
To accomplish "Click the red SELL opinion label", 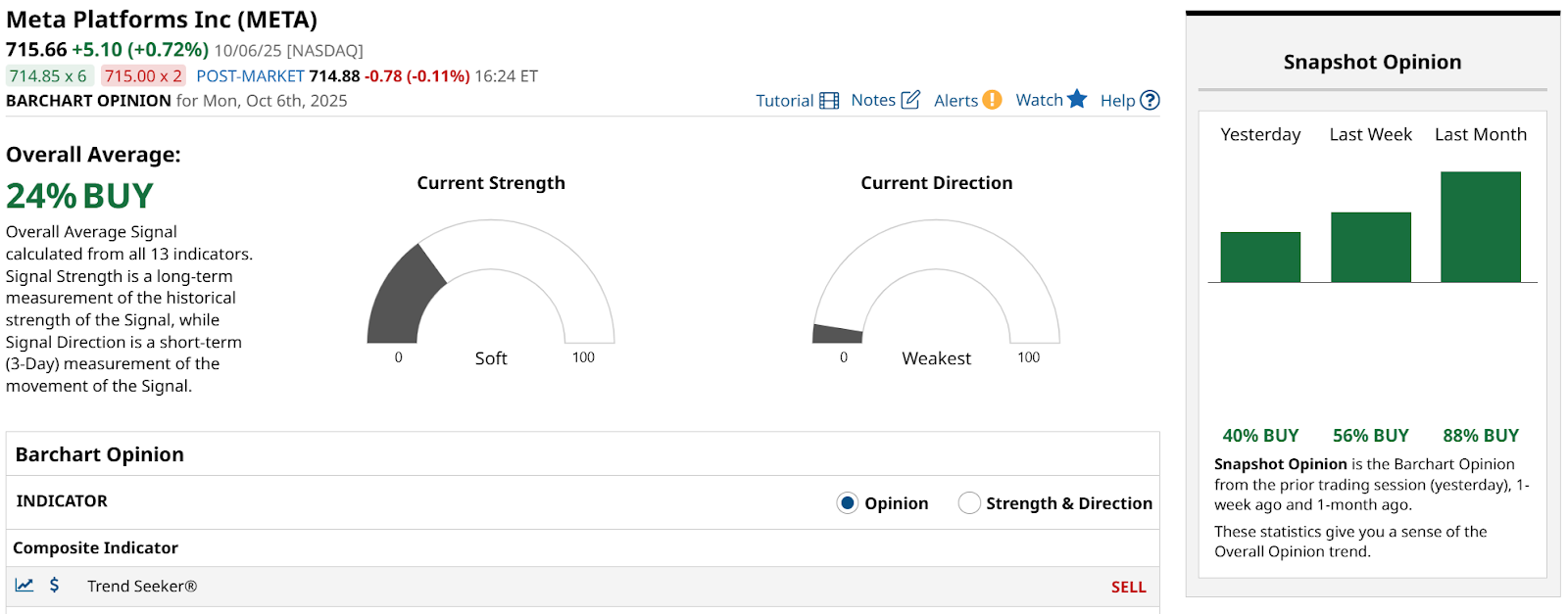I will click(x=1128, y=588).
